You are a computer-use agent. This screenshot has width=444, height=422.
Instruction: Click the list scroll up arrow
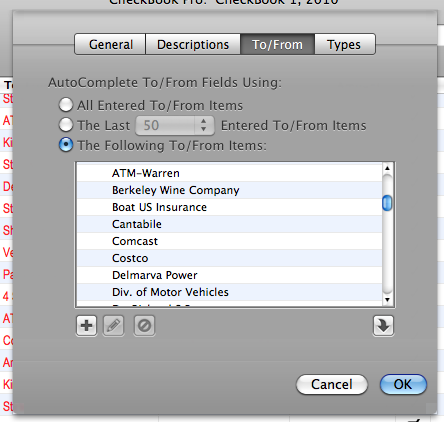387,168
